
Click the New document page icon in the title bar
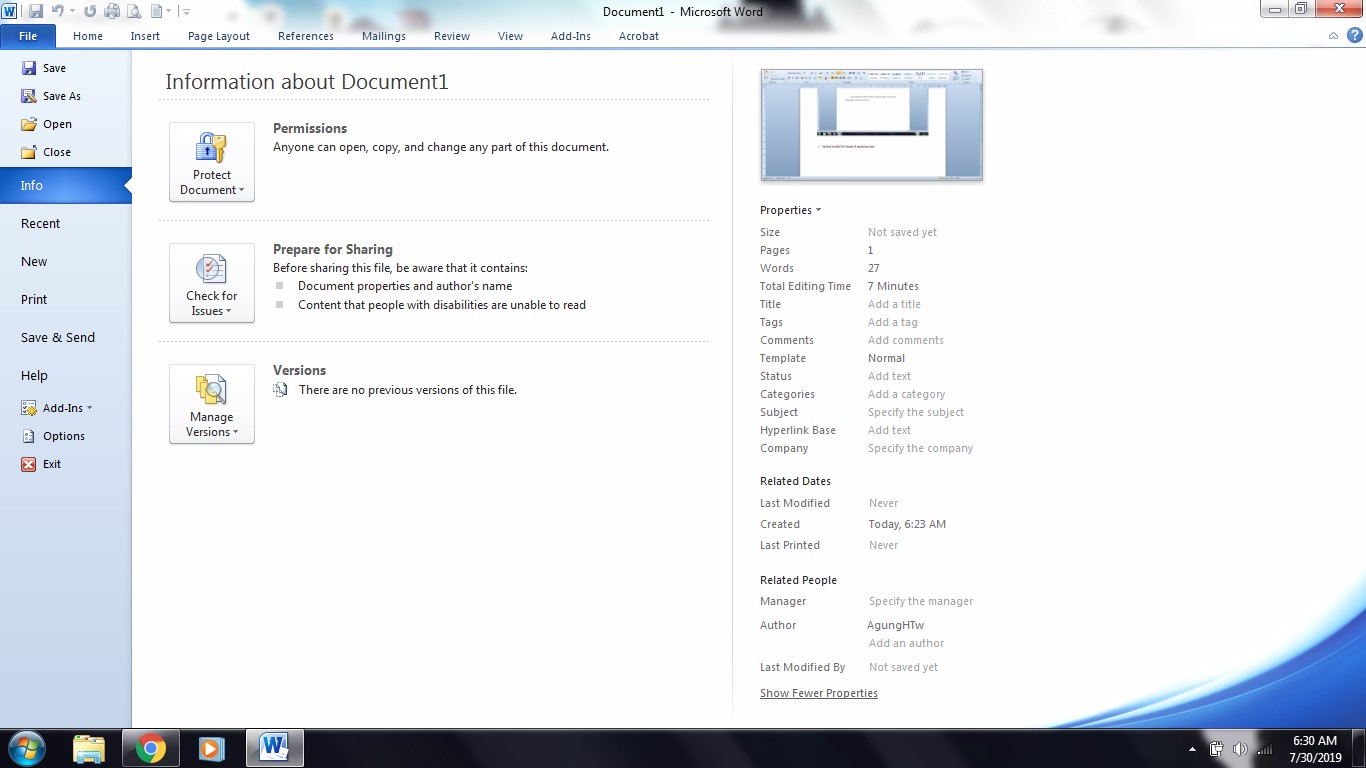tap(156, 11)
